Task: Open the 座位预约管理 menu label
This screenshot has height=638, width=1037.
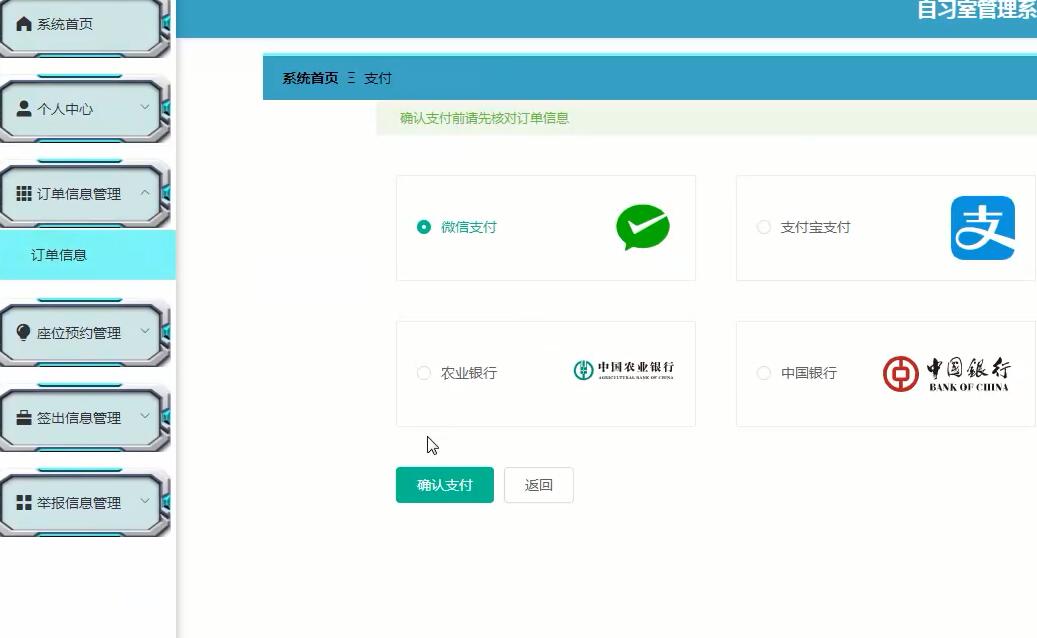Action: pyautogui.click(x=79, y=333)
